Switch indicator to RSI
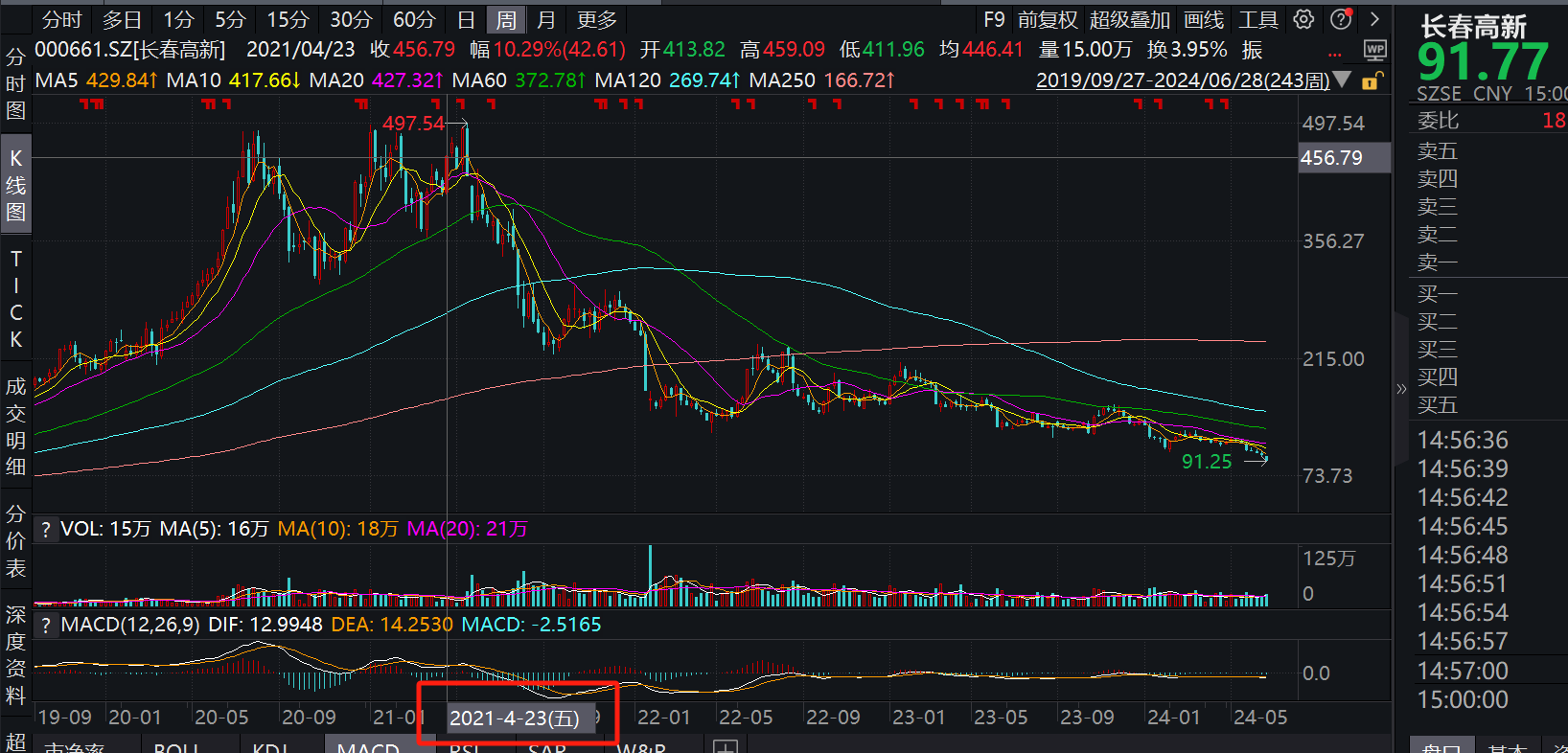 (465, 747)
